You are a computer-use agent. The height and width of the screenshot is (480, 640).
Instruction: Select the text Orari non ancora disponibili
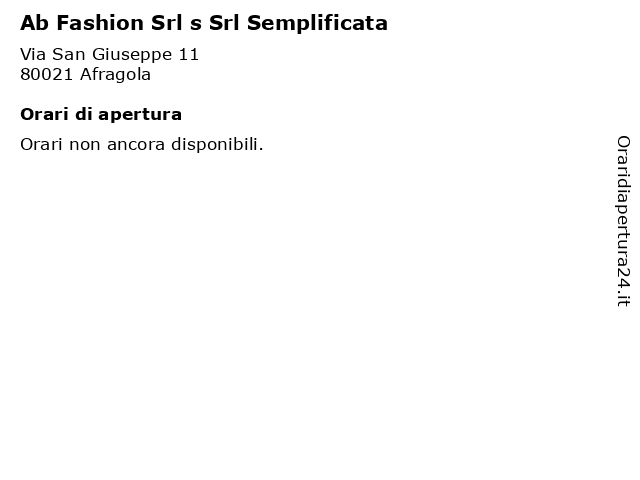(142, 144)
